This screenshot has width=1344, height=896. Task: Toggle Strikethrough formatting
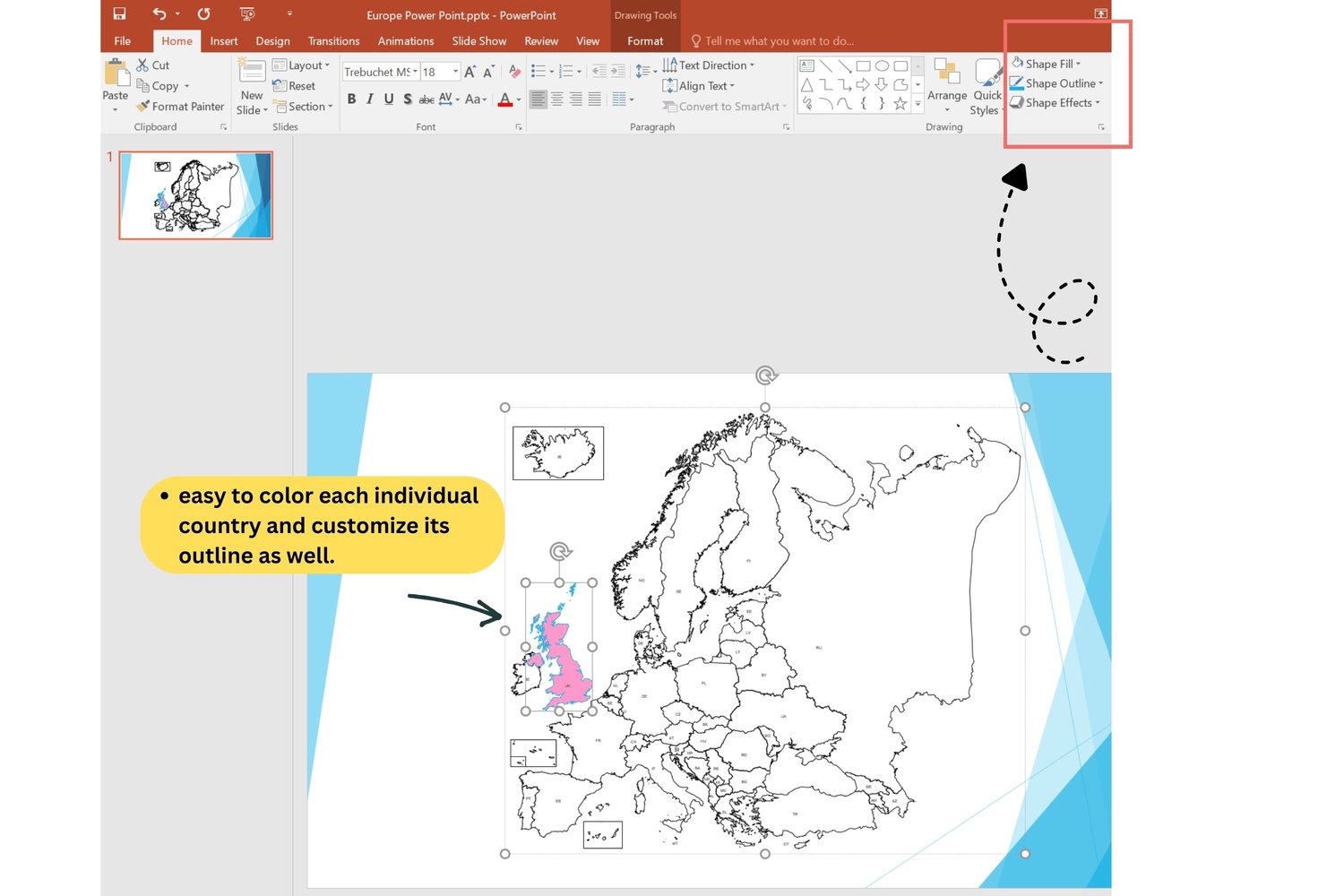[426, 99]
